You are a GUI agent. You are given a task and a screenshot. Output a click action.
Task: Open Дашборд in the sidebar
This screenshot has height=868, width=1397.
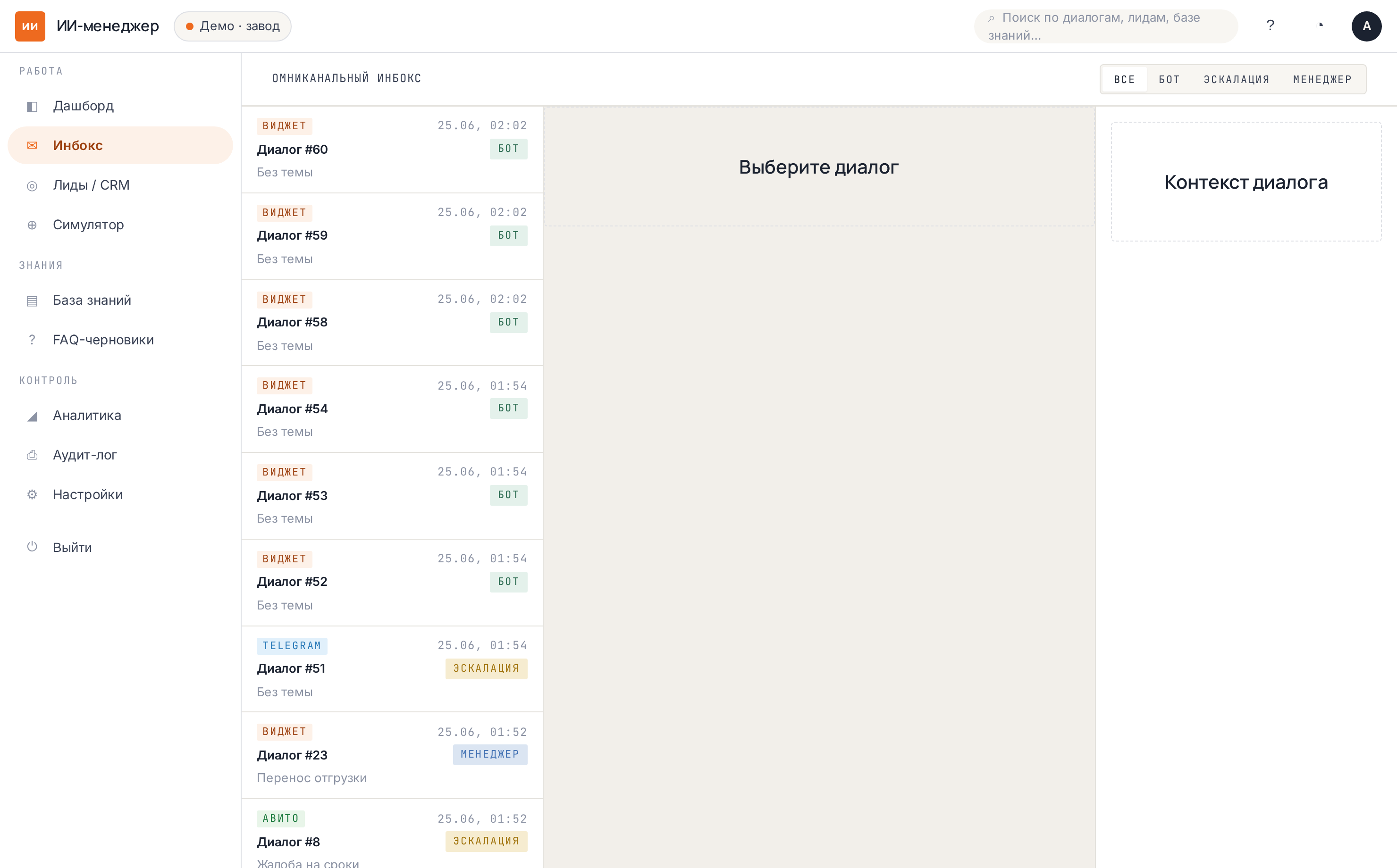pyautogui.click(x=120, y=106)
